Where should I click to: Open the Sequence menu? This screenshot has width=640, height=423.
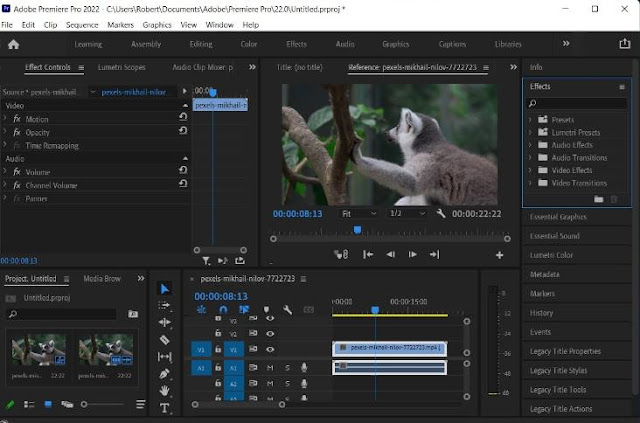click(x=82, y=25)
